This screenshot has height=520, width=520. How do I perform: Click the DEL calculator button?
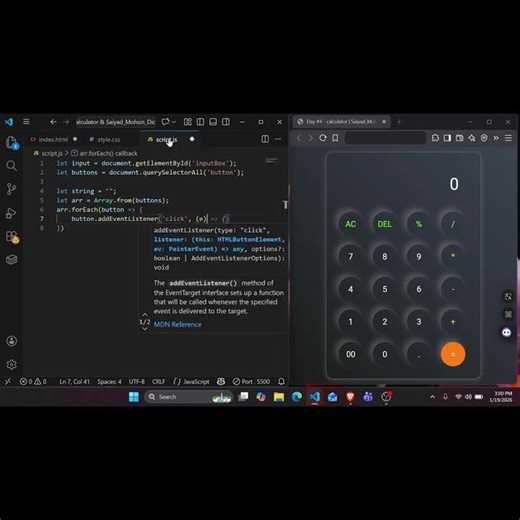pyautogui.click(x=384, y=224)
